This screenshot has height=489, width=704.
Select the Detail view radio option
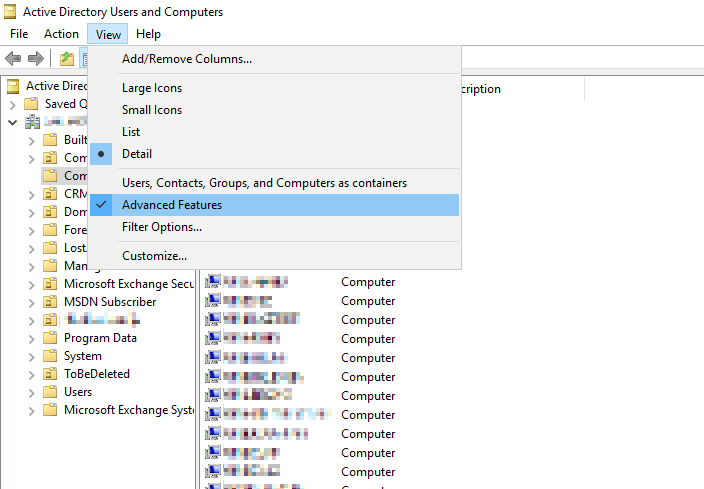tap(274, 154)
